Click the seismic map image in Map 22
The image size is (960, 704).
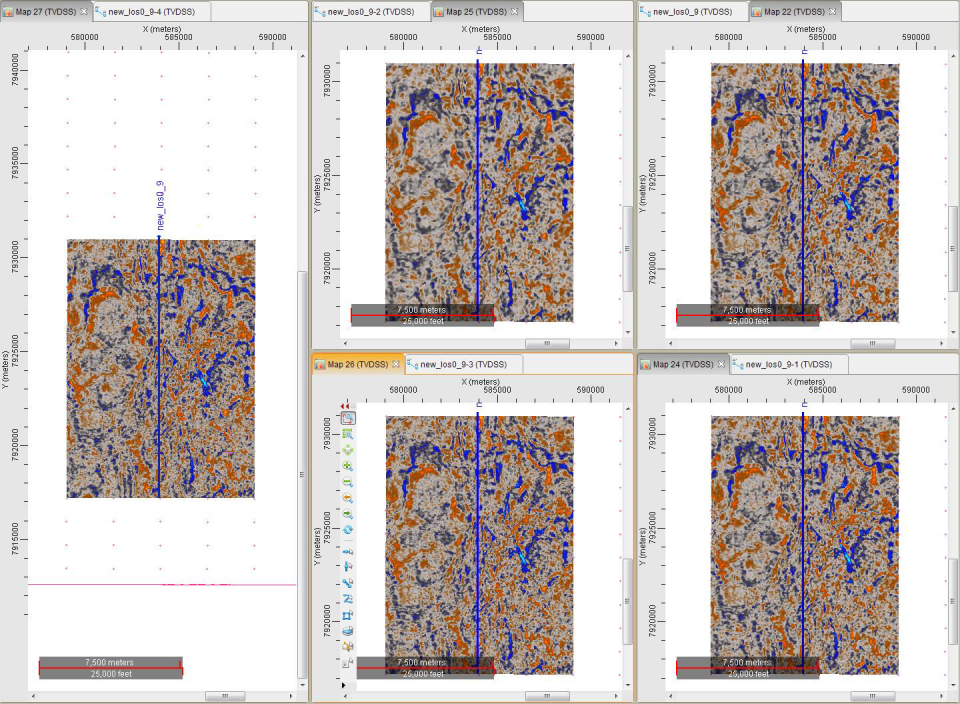click(x=805, y=192)
